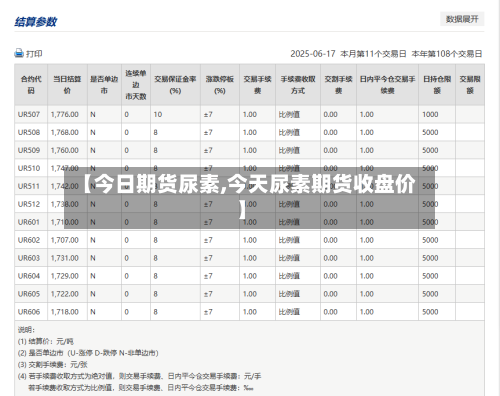Select note line (4) 若手续费收取方式为绝对值
The height and width of the screenshot is (396, 500).
(139, 376)
